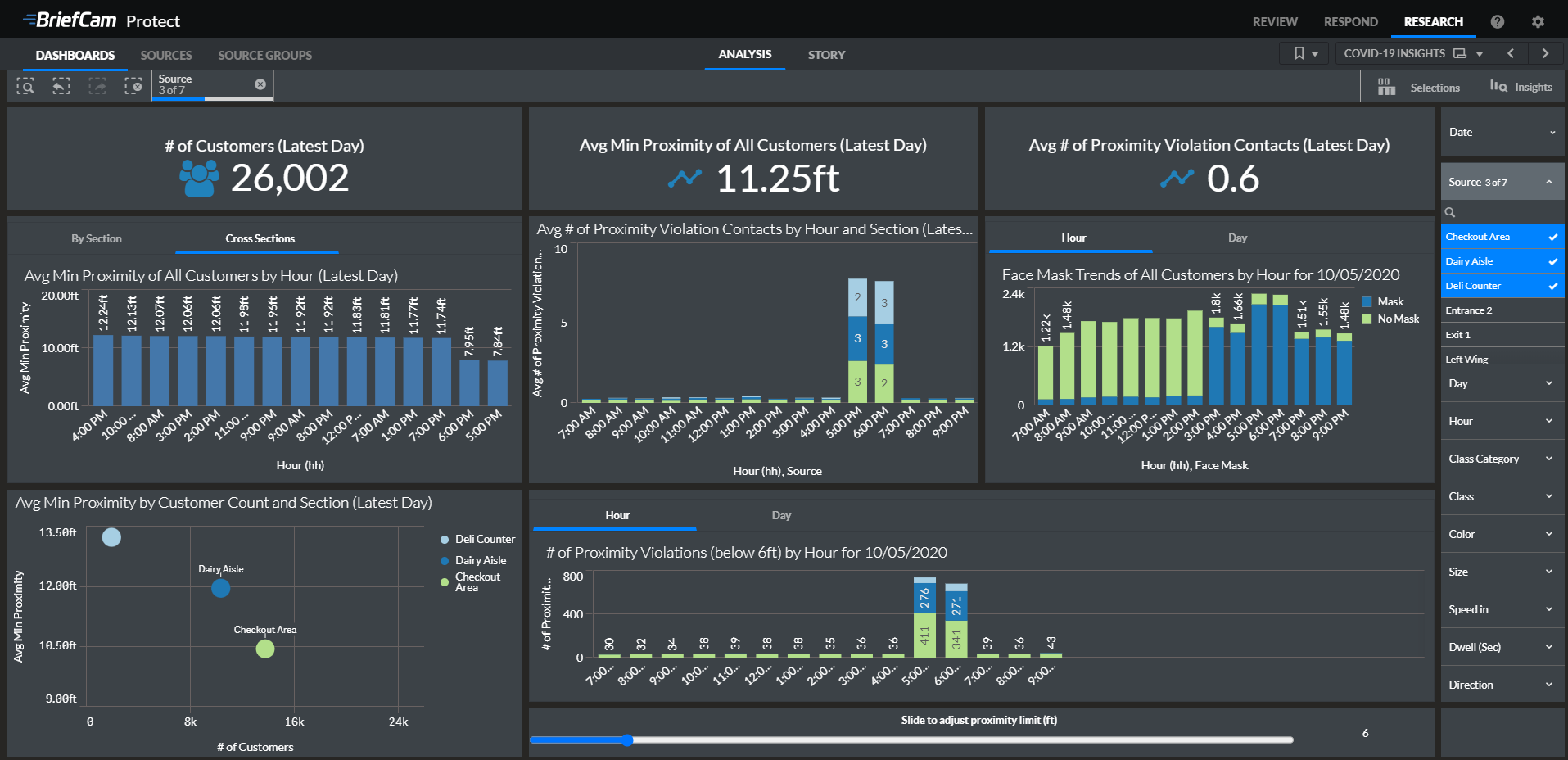Switch Face Mask Trends chart to Day
This screenshot has width=1568, height=760.
(x=1237, y=237)
